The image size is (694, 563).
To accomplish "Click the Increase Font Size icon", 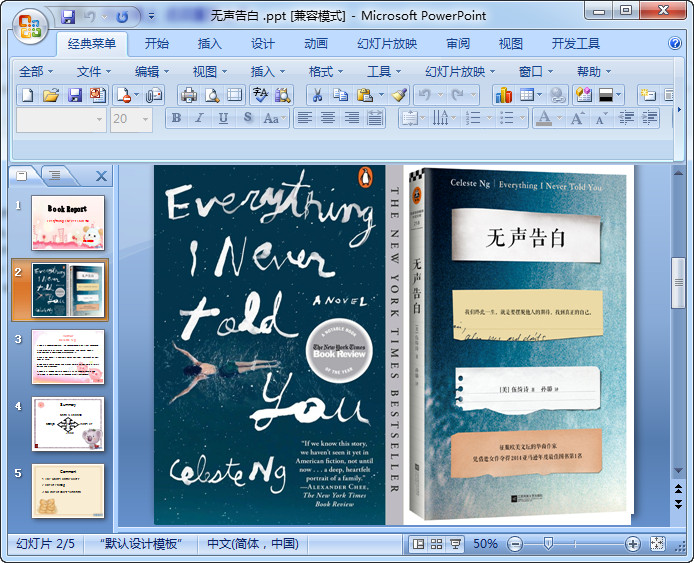I will click(x=577, y=118).
